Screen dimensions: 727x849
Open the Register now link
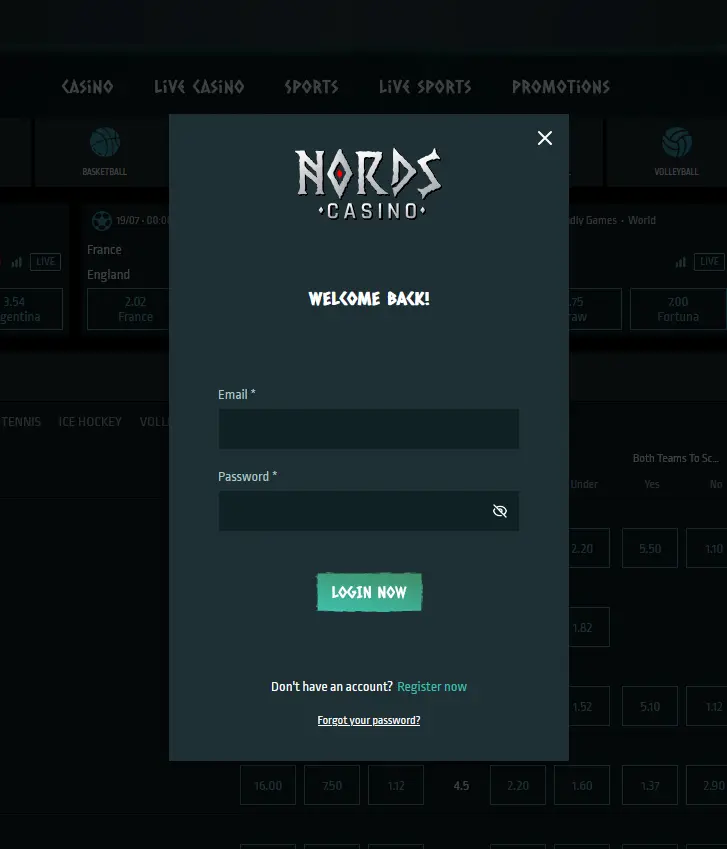432,687
